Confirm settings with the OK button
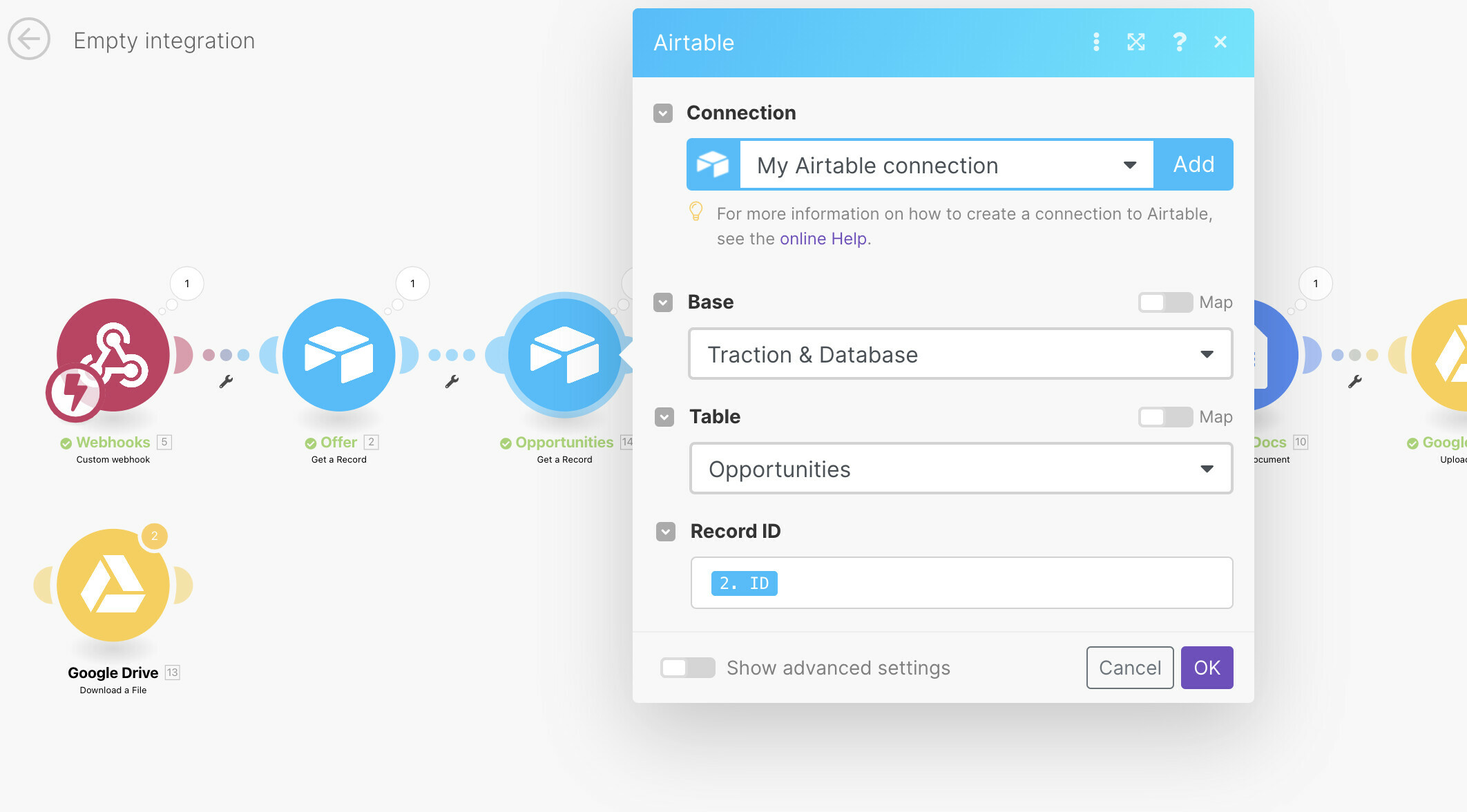Image resolution: width=1467 pixels, height=812 pixels. pos(1207,668)
